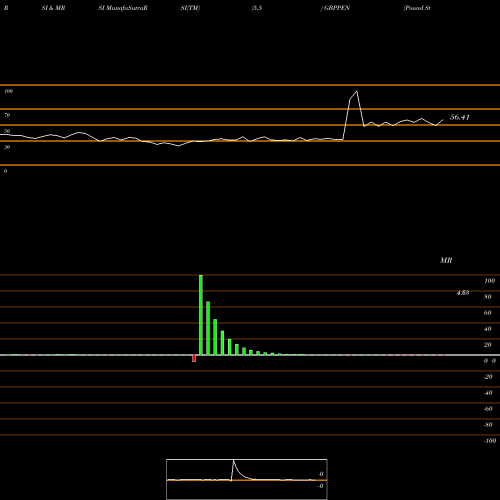Click the 'SI & MR' header text
Image resolution: width=500 pixels, height=500 pixels.
pos(53,8)
